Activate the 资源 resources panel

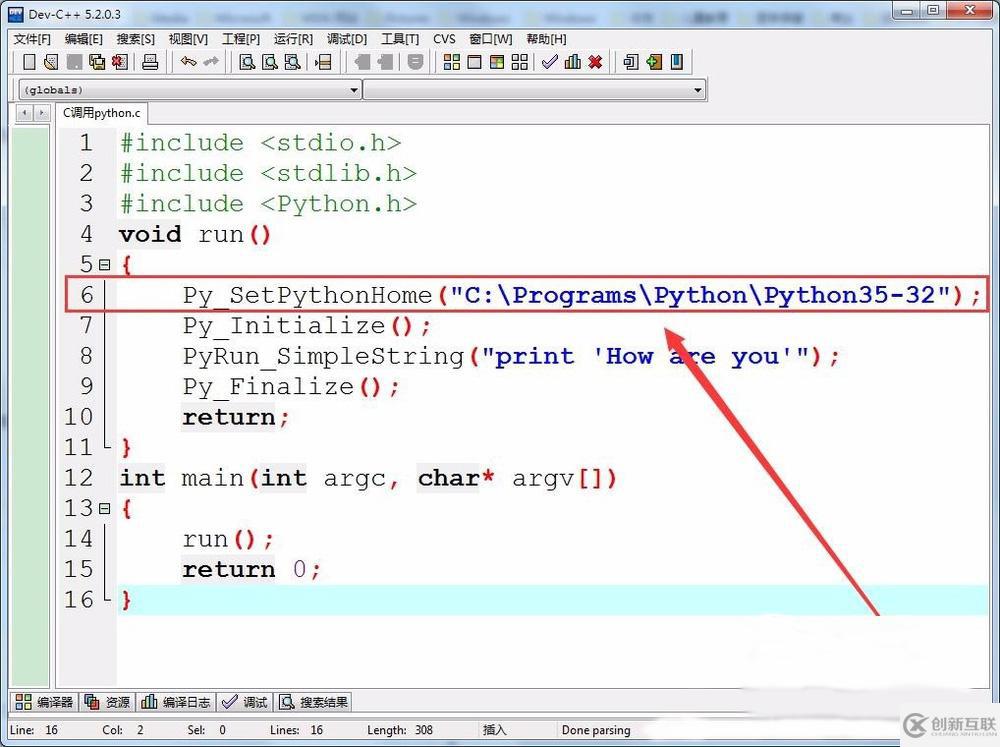tap(107, 701)
